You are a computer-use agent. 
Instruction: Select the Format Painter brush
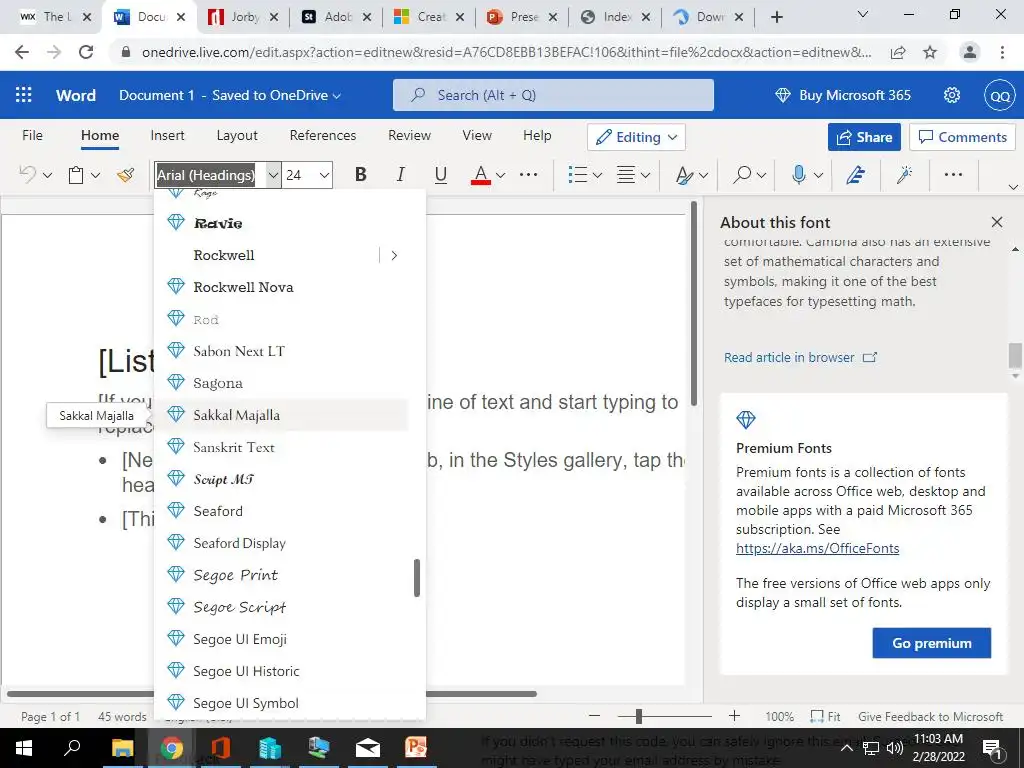(x=125, y=174)
